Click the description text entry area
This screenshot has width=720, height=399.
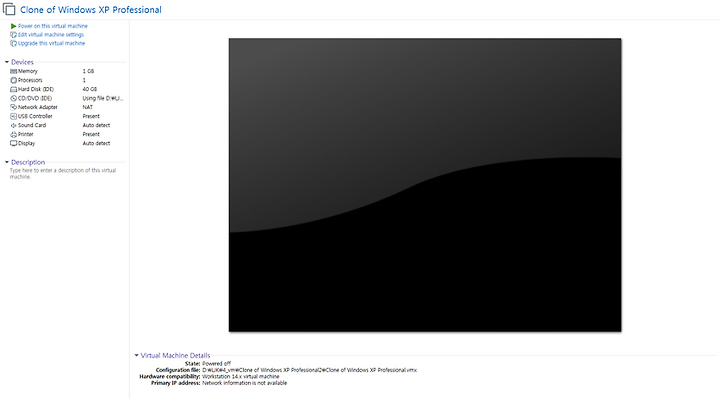(x=63, y=174)
